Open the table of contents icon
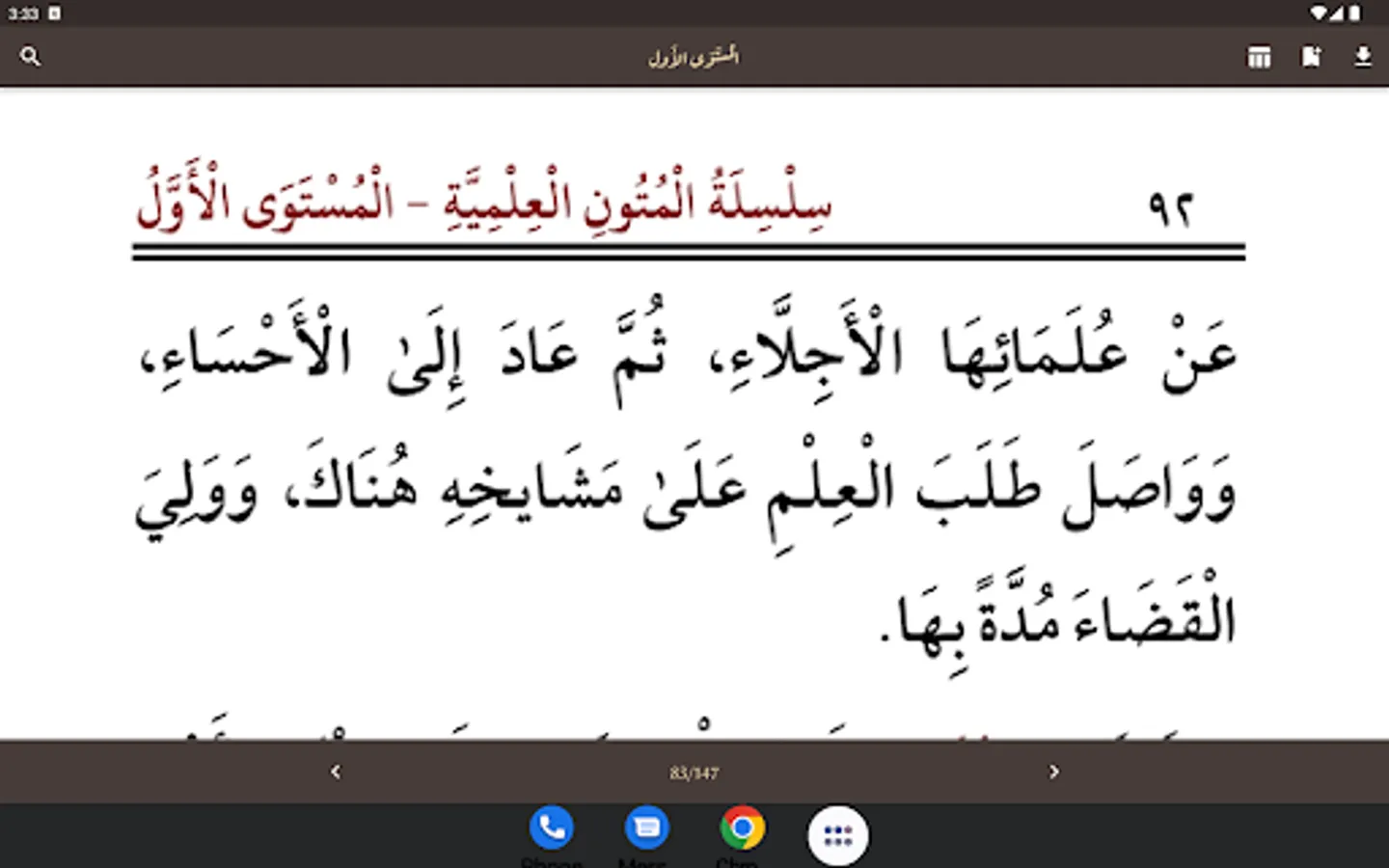This screenshot has height=868, width=1389. (x=1259, y=57)
